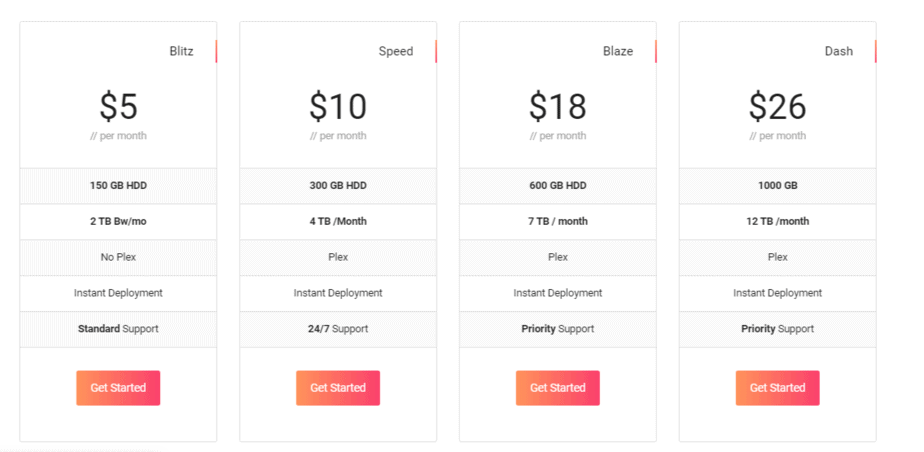Click the $26 price heading

(778, 106)
